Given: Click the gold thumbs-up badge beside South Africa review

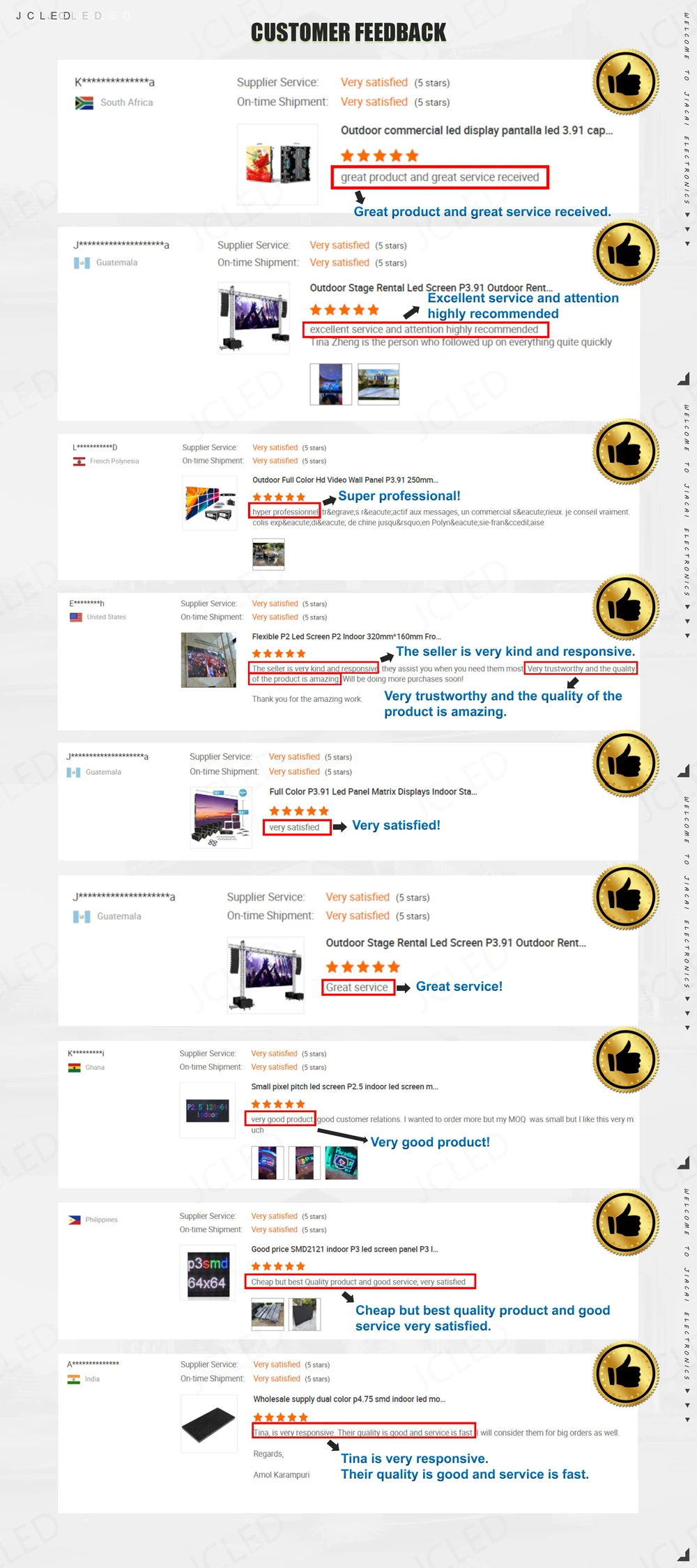Looking at the screenshot, I should tap(626, 82).
